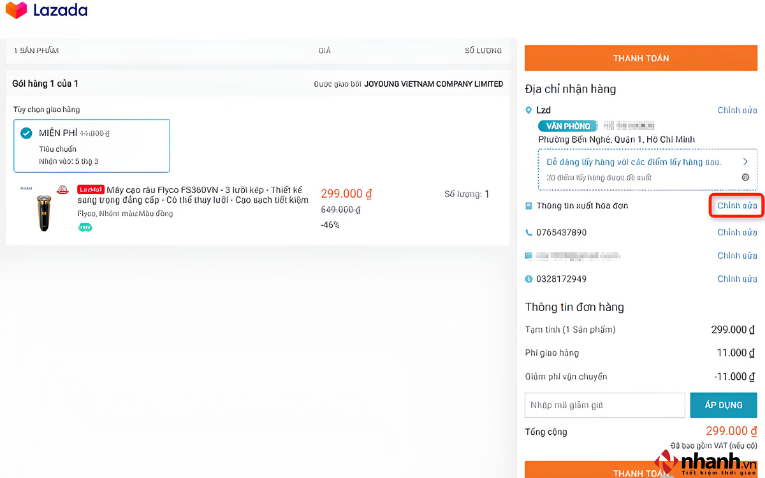Click the ÁP DỤNG voucher button
Image resolution: width=765 pixels, height=478 pixels.
click(724, 405)
